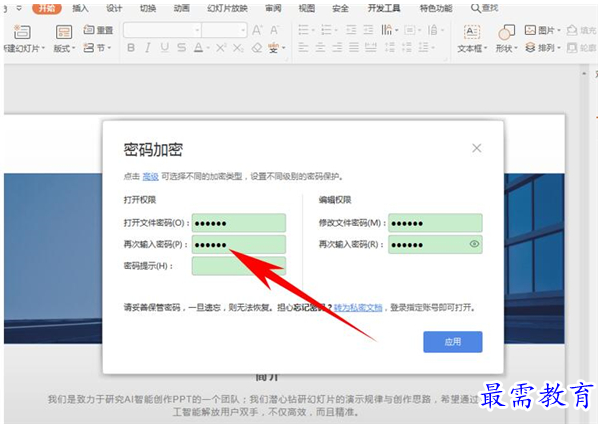Click the vertical scrollbar up arrow
602x427 pixels.
point(584,73)
